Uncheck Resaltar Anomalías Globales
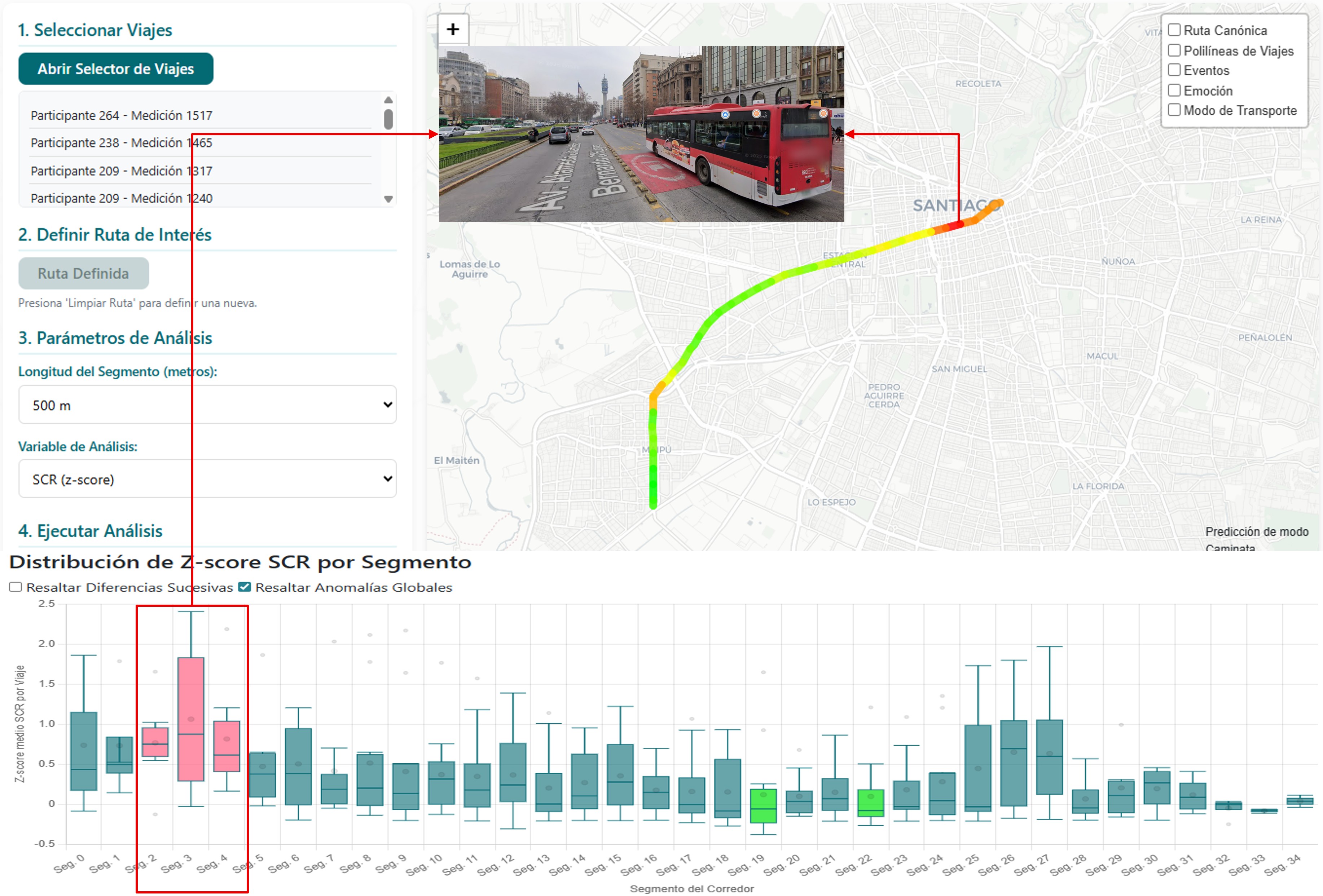The image size is (1323, 896). click(244, 587)
